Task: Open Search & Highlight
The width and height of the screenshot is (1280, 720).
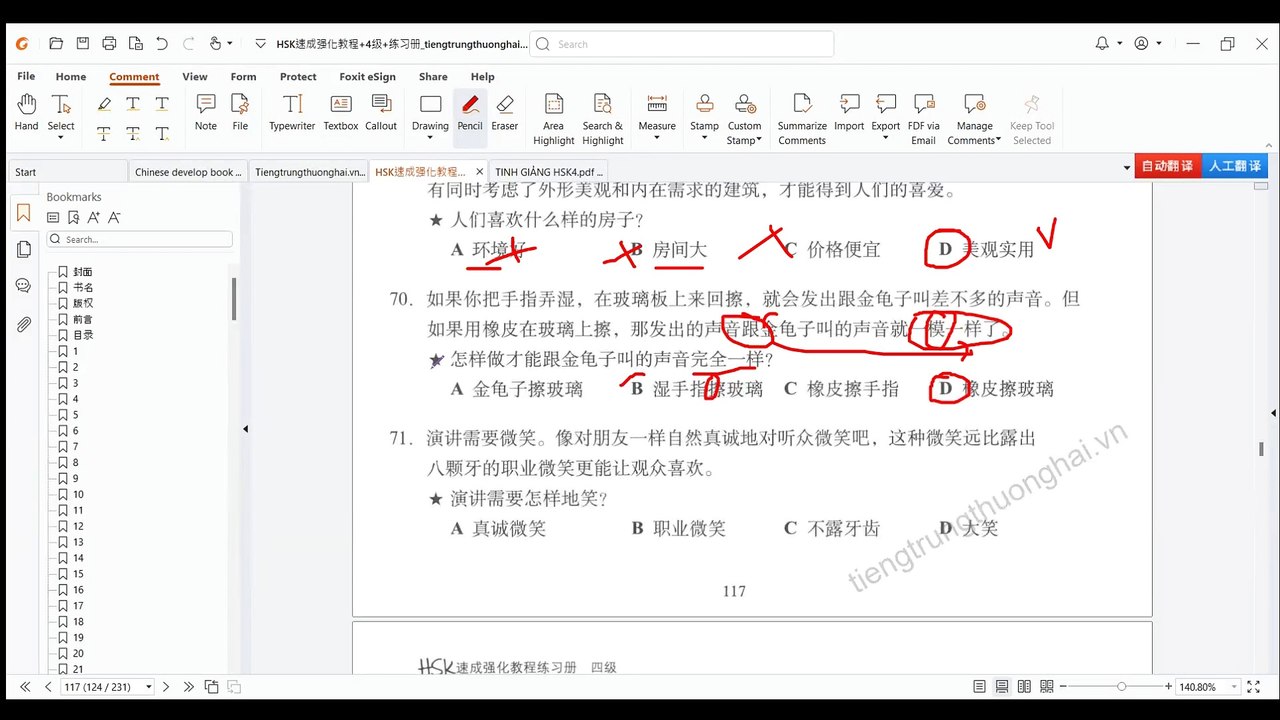Action: click(x=602, y=119)
